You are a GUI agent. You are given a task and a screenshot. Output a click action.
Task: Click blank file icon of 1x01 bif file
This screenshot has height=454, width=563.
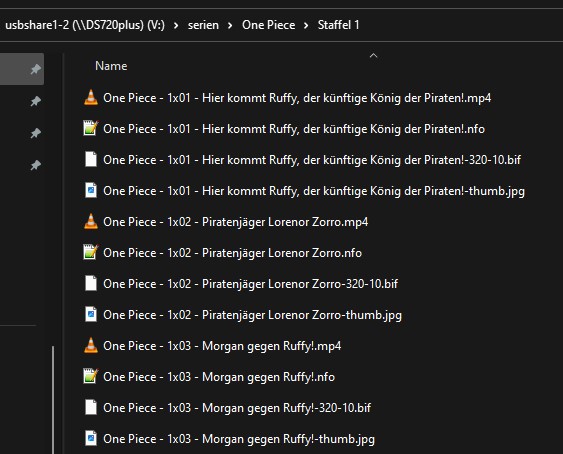click(x=91, y=159)
